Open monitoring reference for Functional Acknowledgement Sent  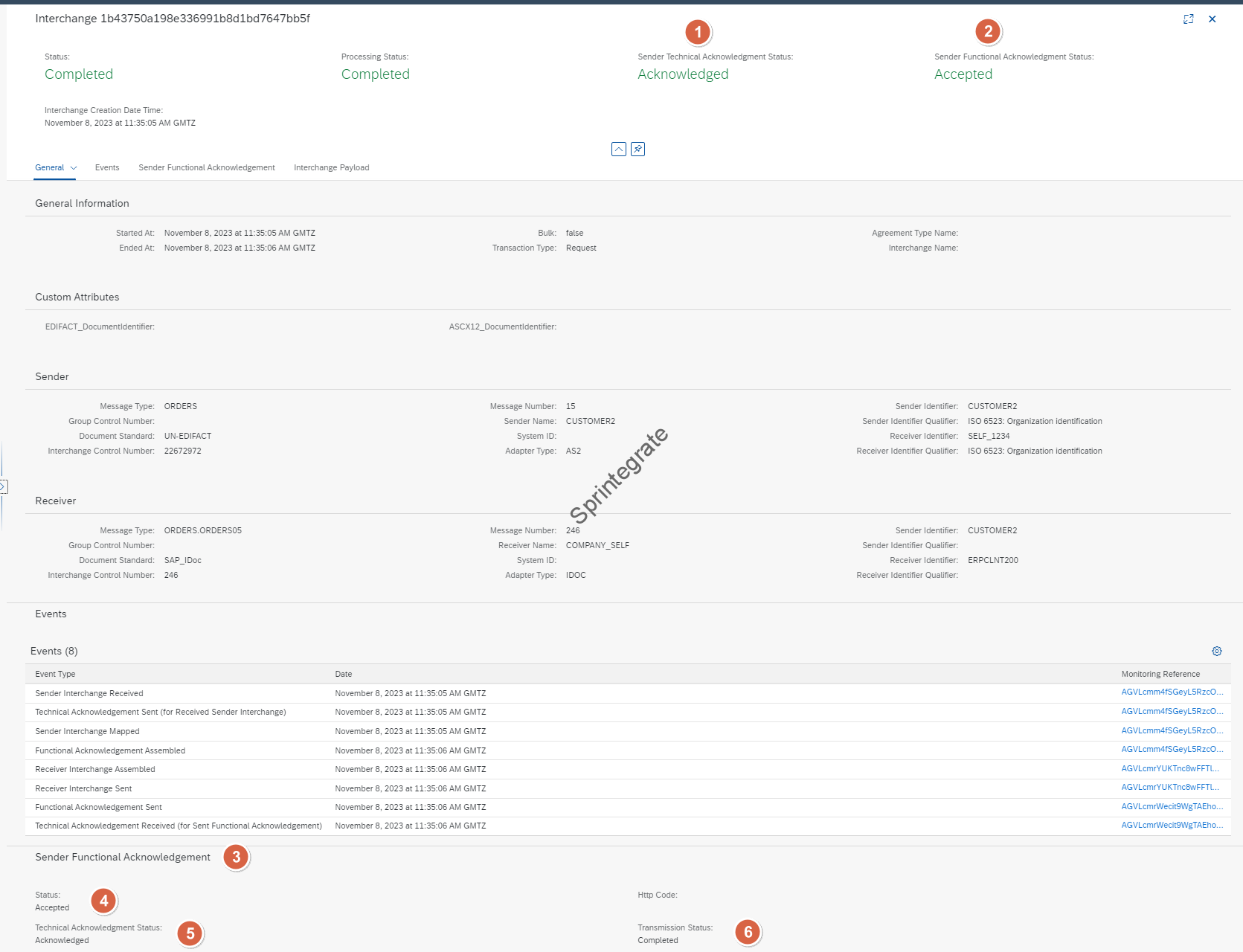click(1172, 807)
